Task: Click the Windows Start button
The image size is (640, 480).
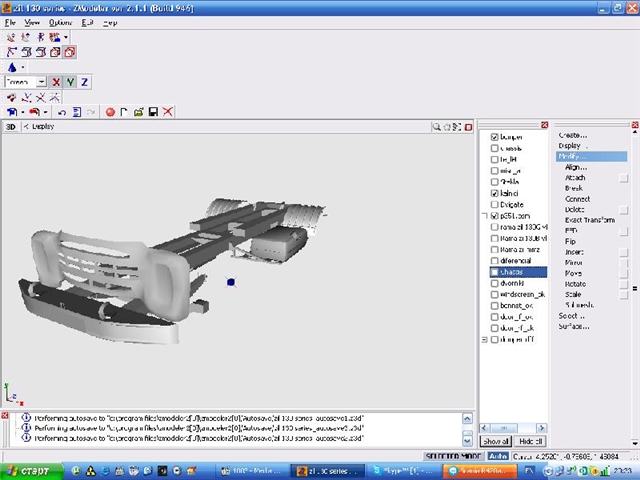Action: [x=32, y=470]
